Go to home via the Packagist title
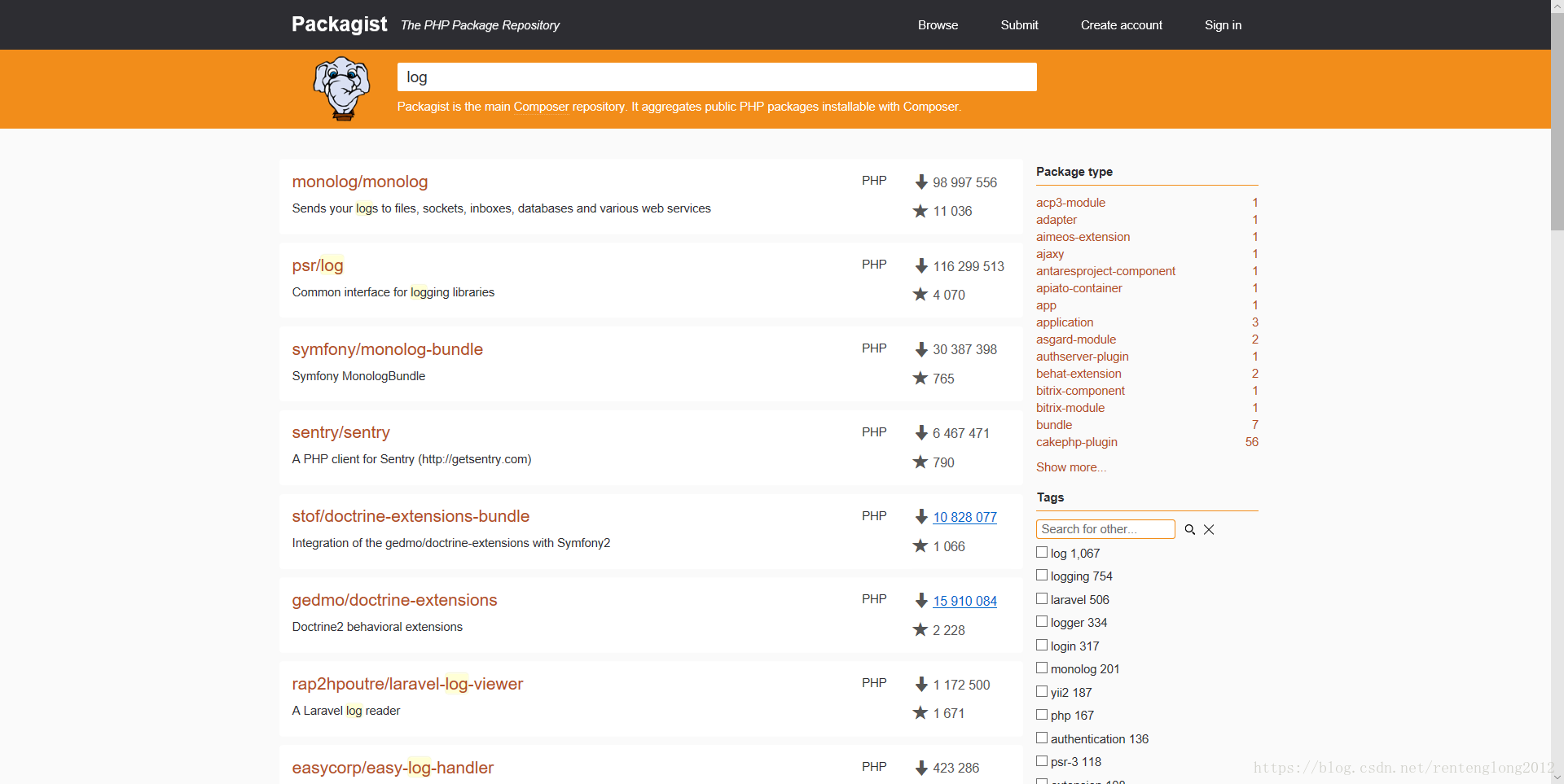This screenshot has height=784, width=1564. tap(339, 24)
